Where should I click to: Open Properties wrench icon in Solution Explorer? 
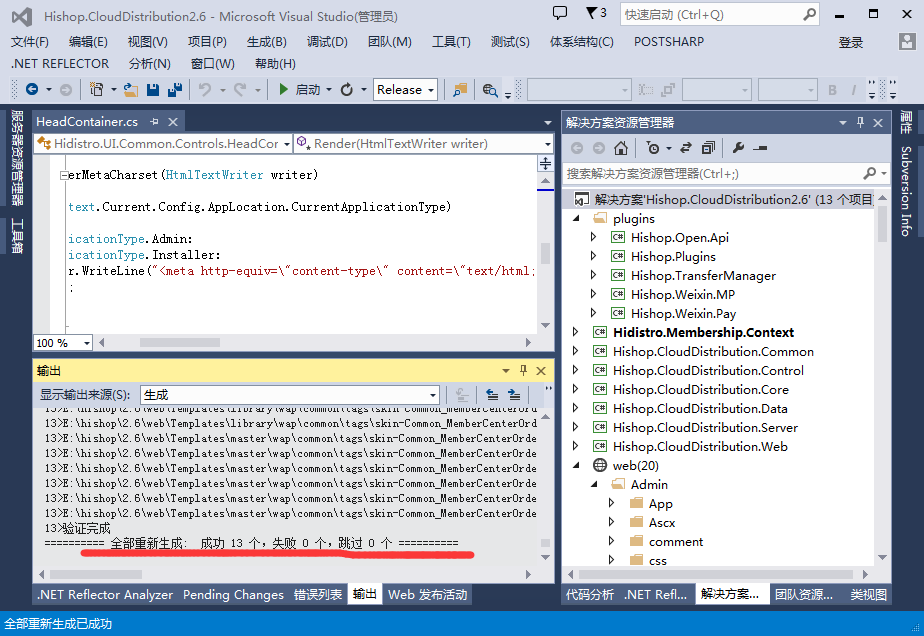pos(738,148)
